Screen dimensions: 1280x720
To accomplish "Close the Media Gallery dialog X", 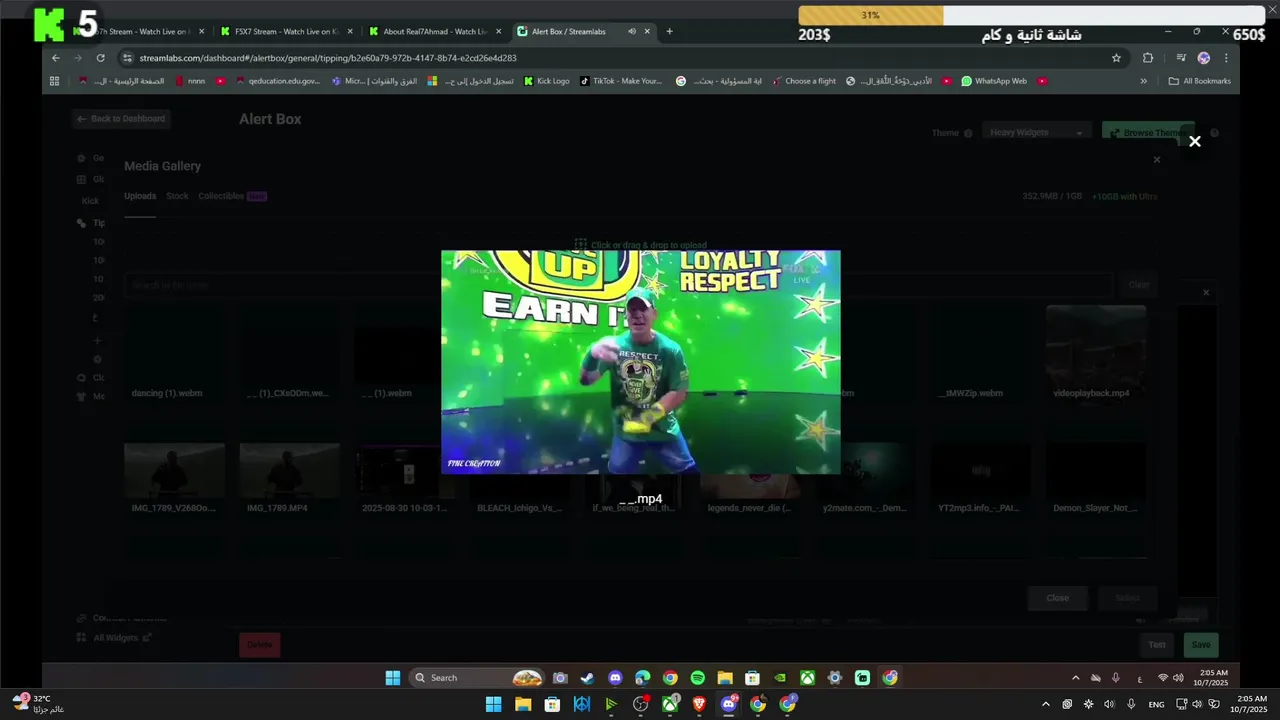I will pyautogui.click(x=1157, y=160).
